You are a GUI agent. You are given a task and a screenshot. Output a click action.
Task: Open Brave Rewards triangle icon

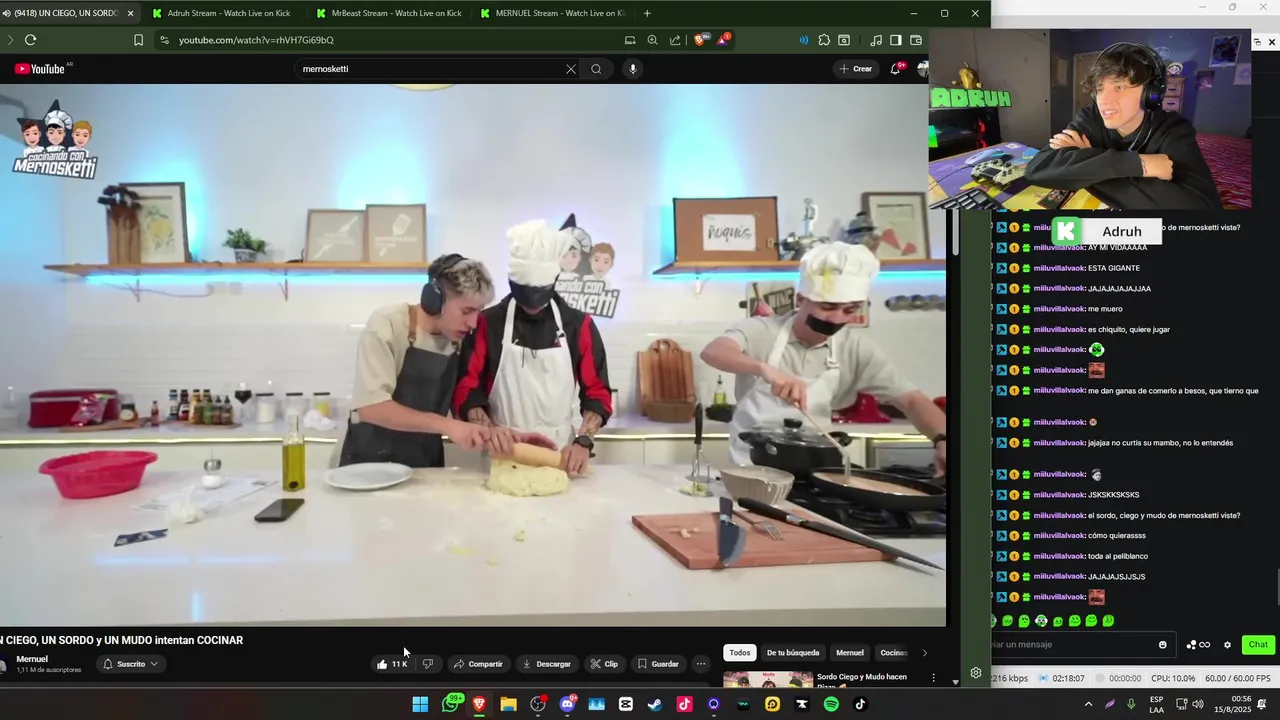[723, 40]
